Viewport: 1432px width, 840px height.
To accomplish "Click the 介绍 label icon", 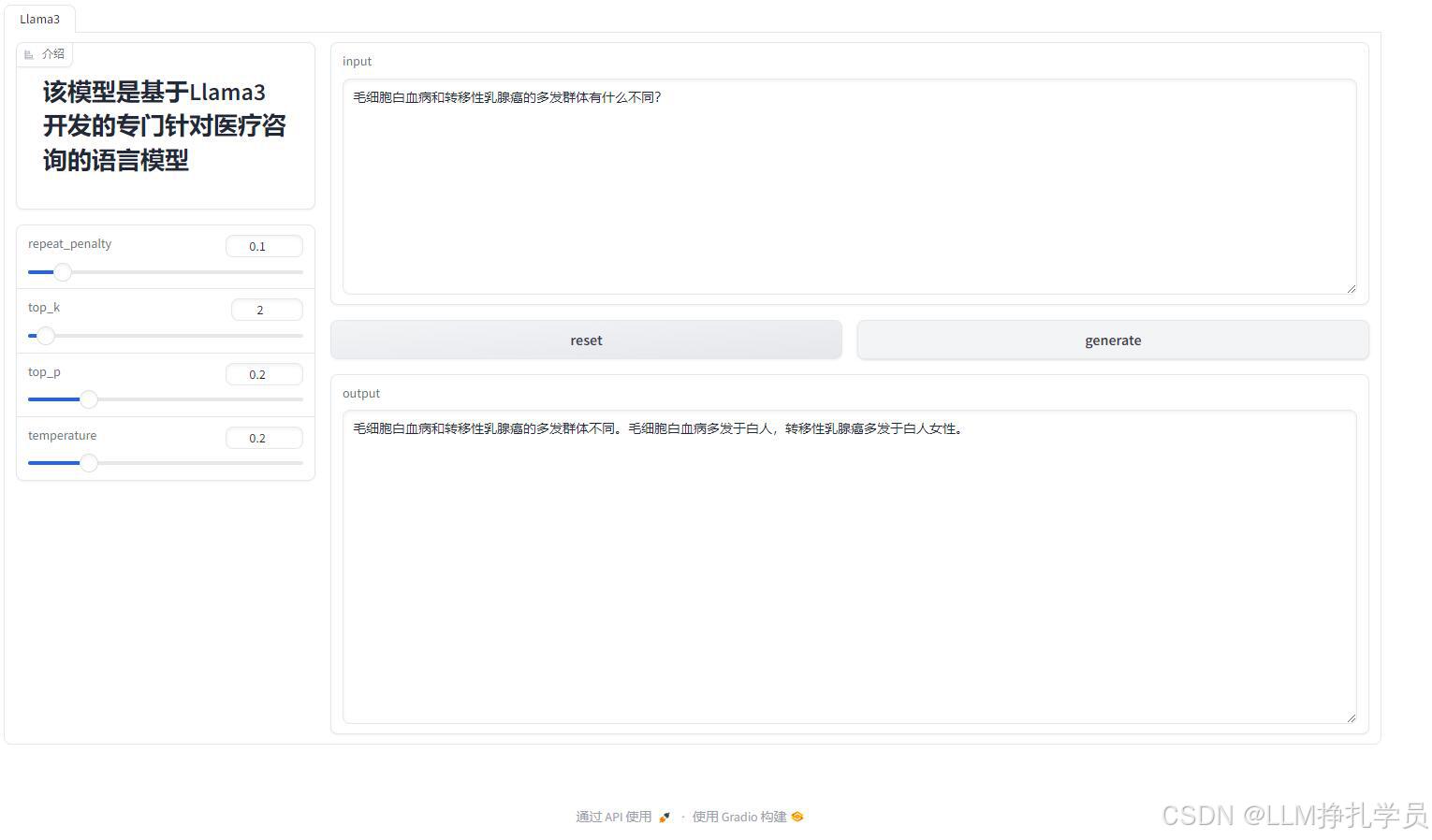I will (x=29, y=54).
